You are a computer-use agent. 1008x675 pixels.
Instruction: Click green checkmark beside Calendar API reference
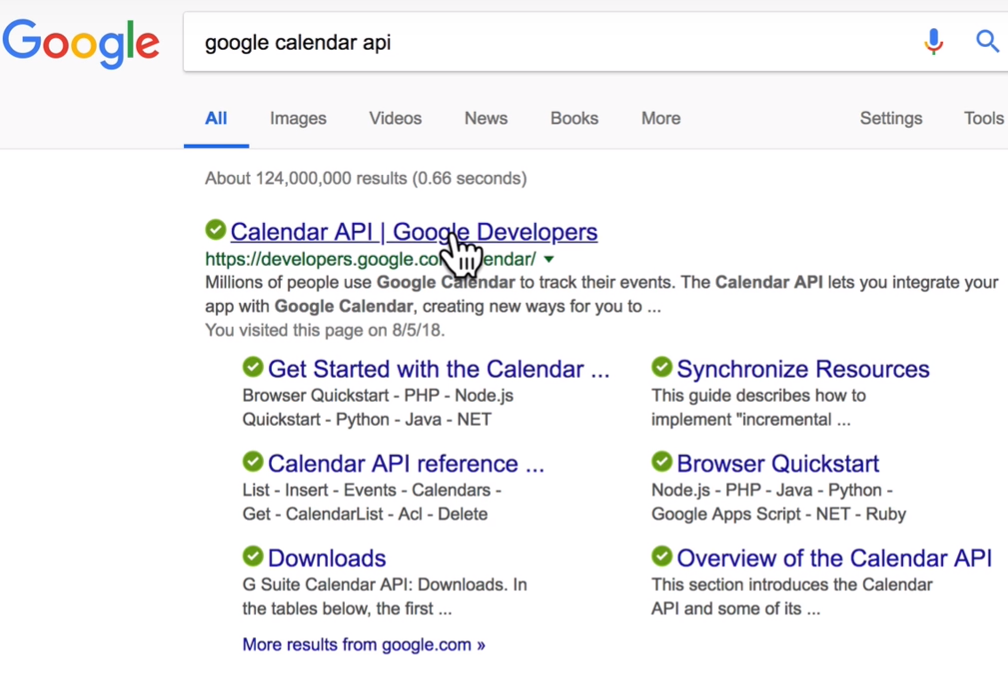tap(253, 462)
